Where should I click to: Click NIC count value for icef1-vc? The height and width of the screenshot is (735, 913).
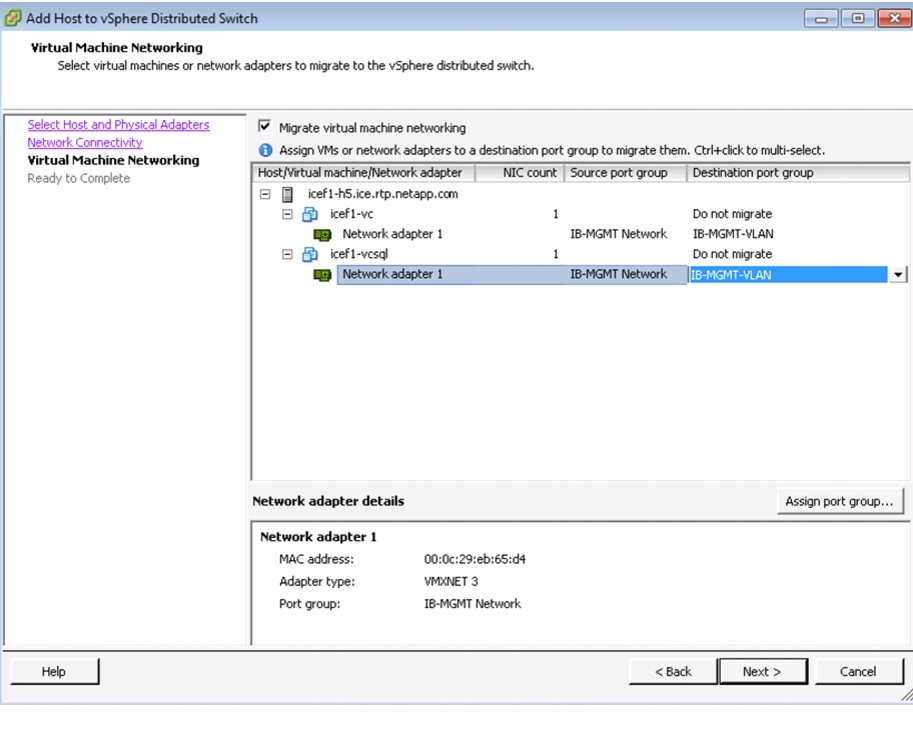pos(555,214)
